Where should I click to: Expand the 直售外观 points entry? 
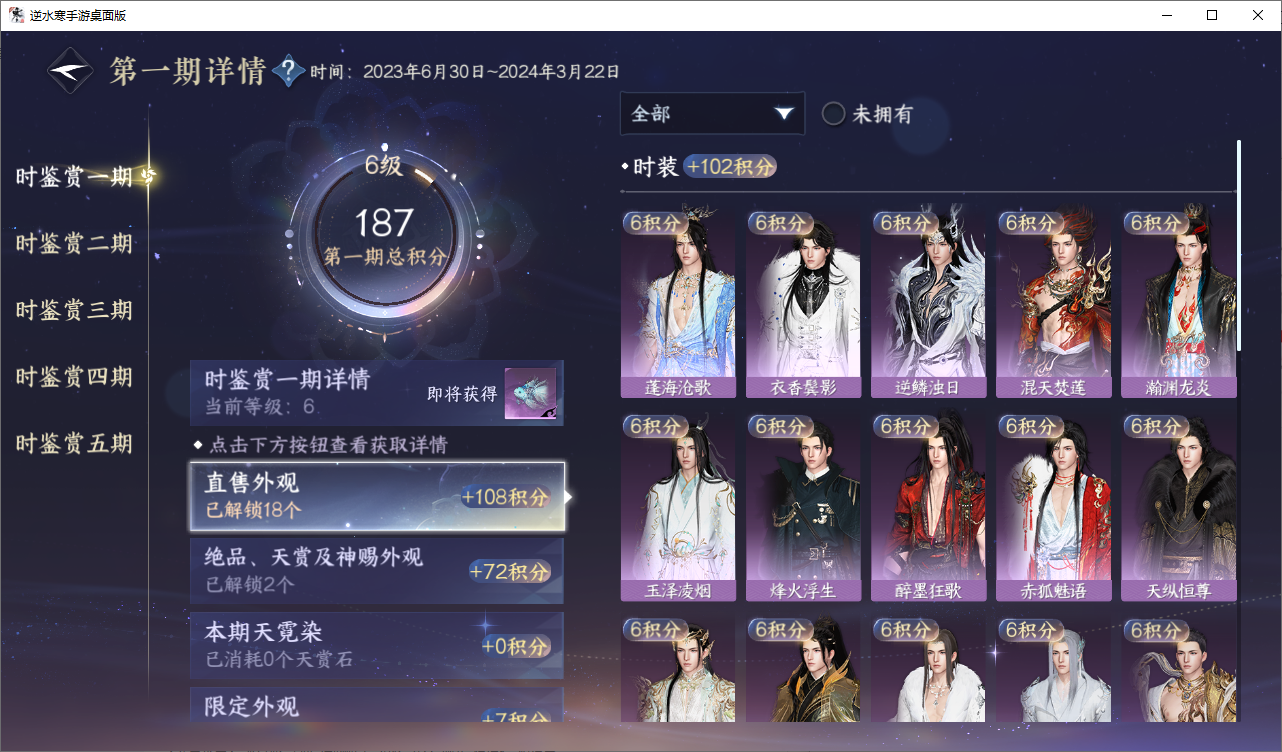tap(377, 496)
